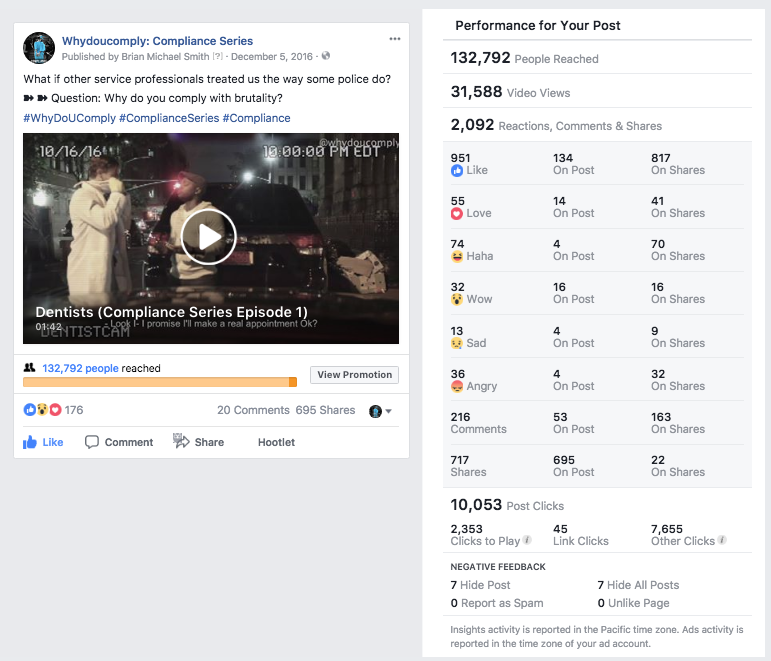Click the #ComplianceSeries hashtag
The image size is (771, 661).
point(167,118)
